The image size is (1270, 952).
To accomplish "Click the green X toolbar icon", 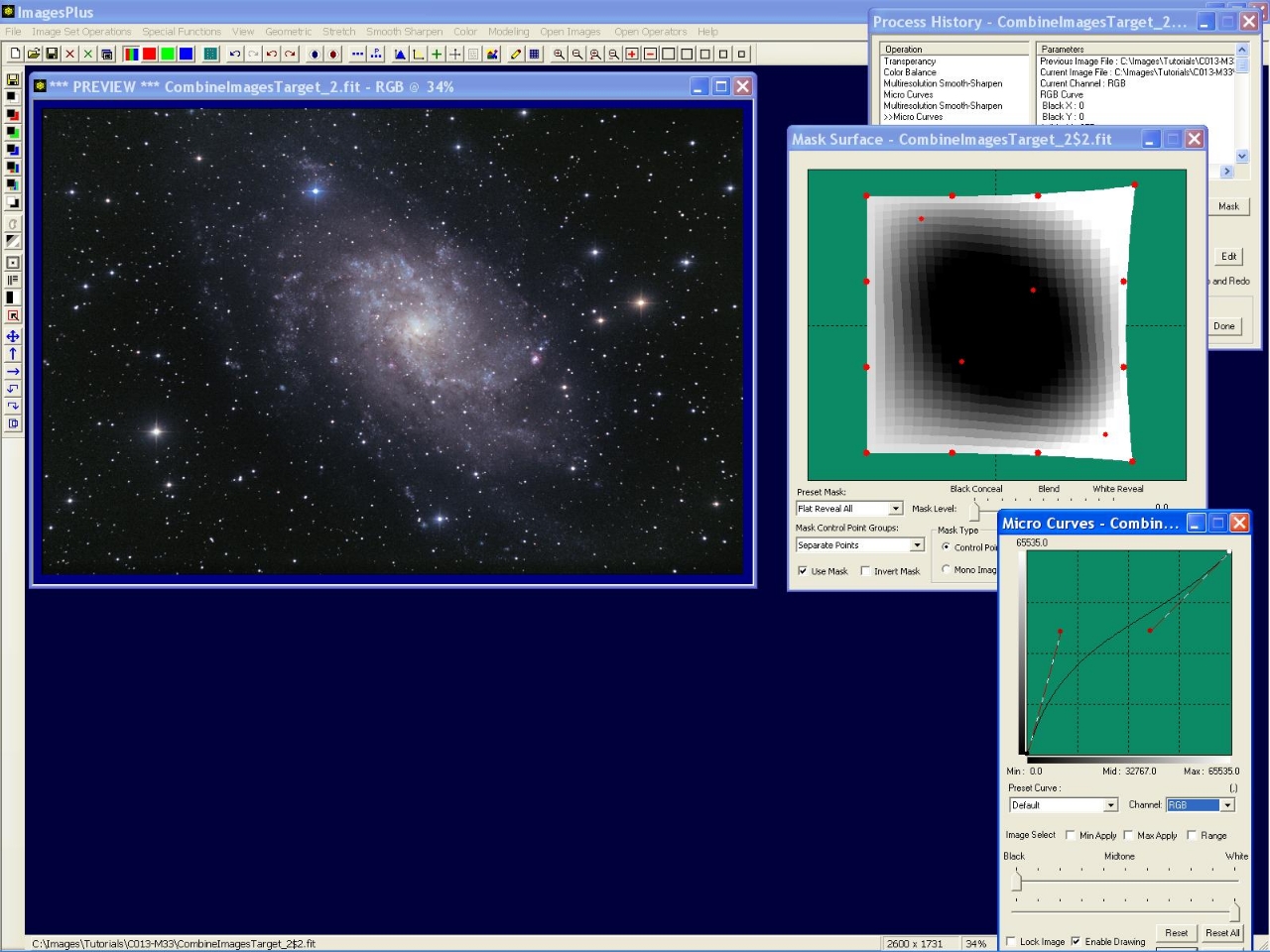I will [x=88, y=55].
